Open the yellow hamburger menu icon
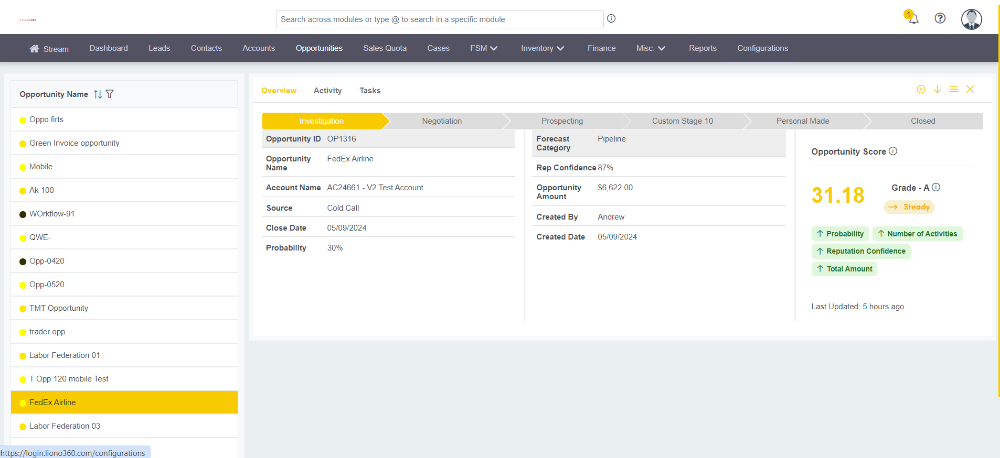This screenshot has width=1000, height=458. click(953, 90)
